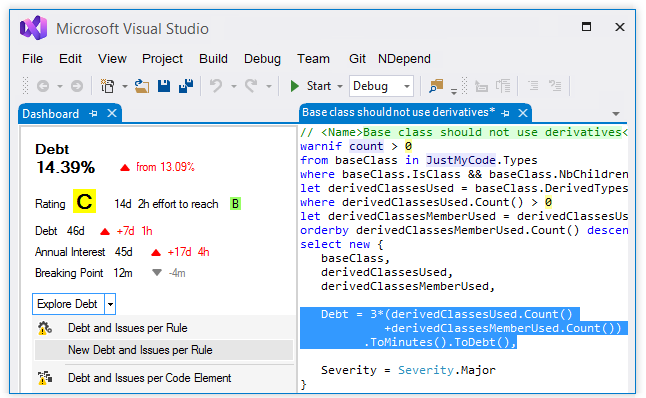
Task: Open the document tab list dropdown
Action: (616, 114)
